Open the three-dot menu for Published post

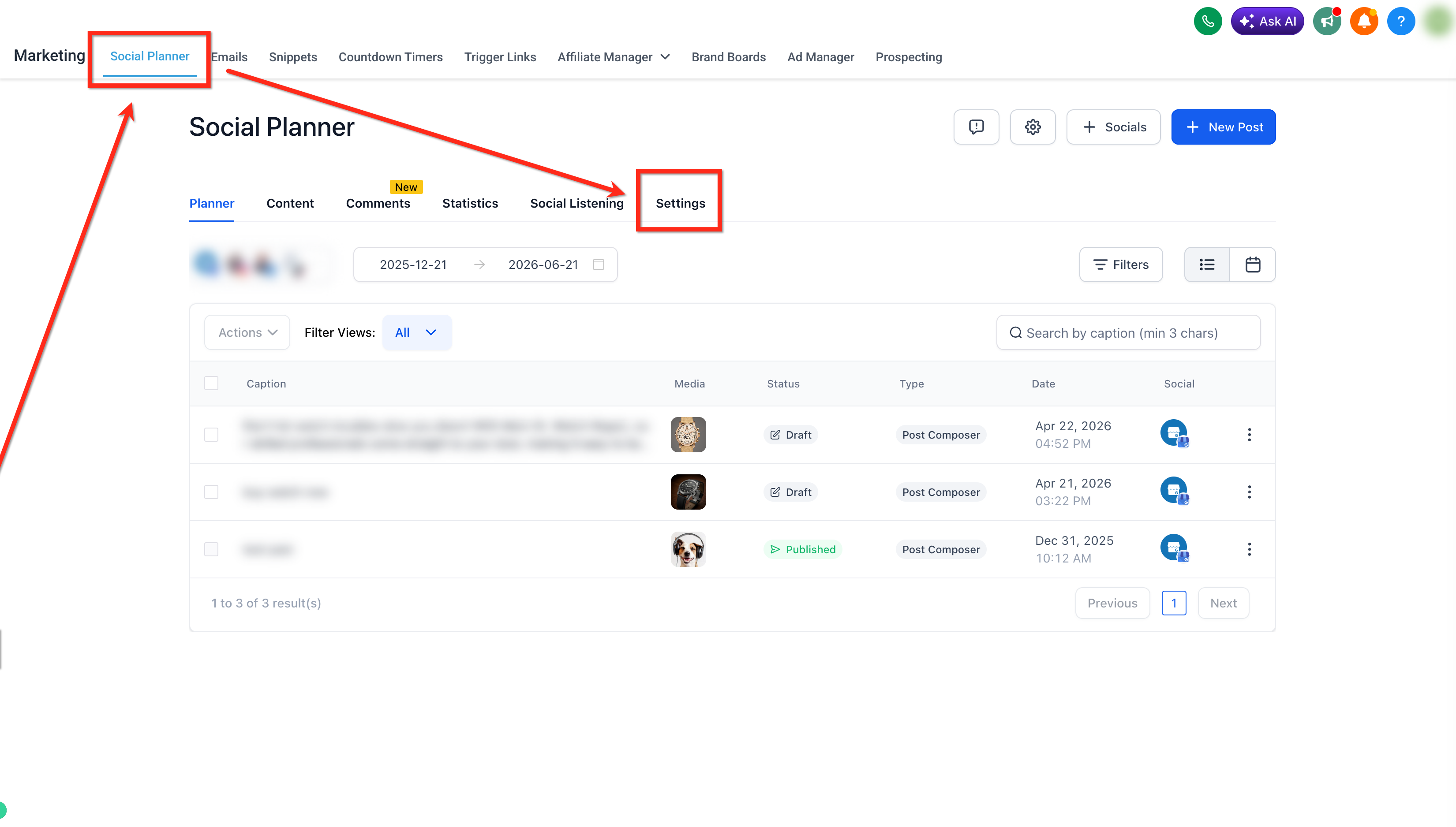point(1249,549)
